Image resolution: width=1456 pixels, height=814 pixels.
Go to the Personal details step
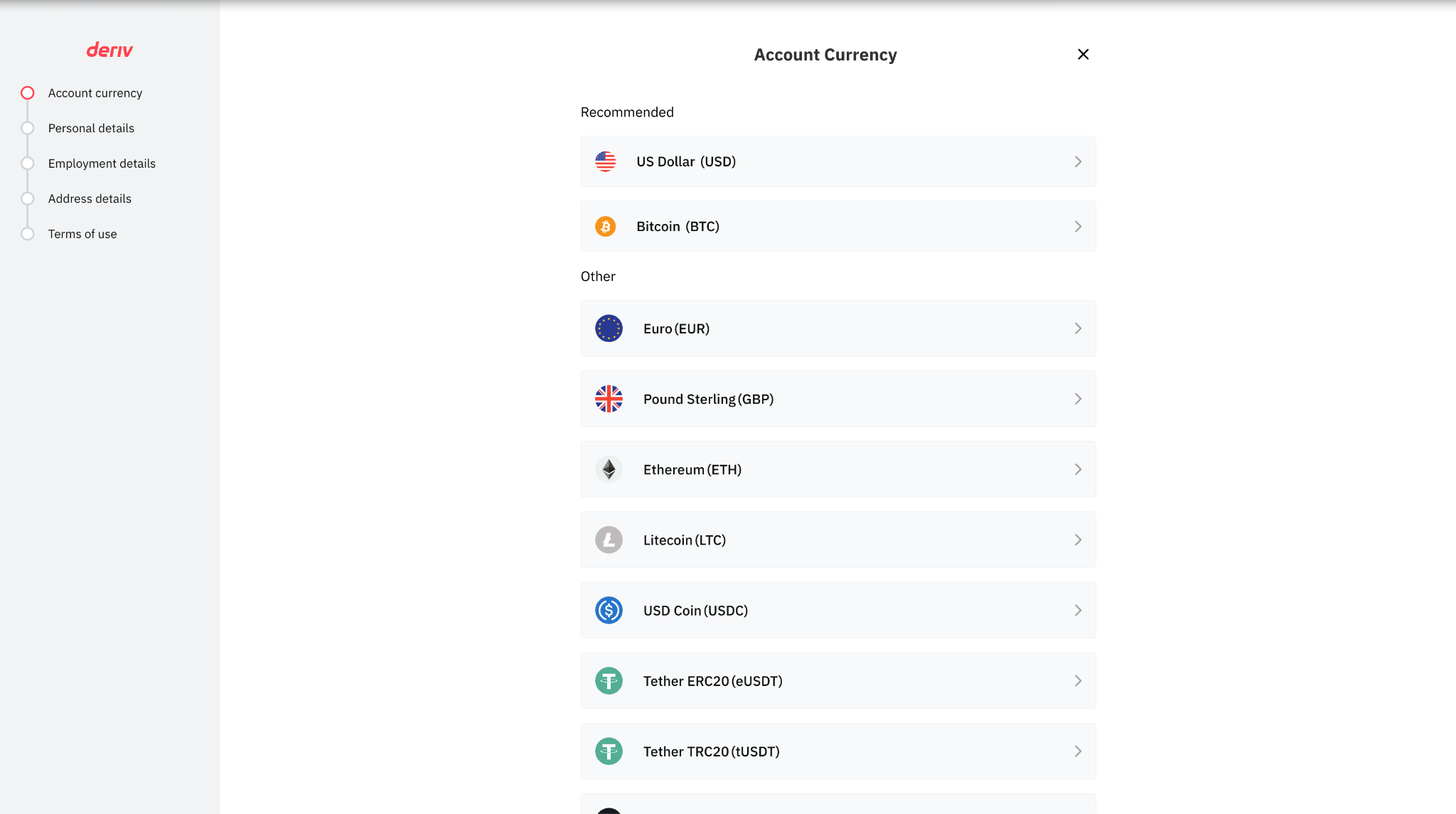point(91,128)
